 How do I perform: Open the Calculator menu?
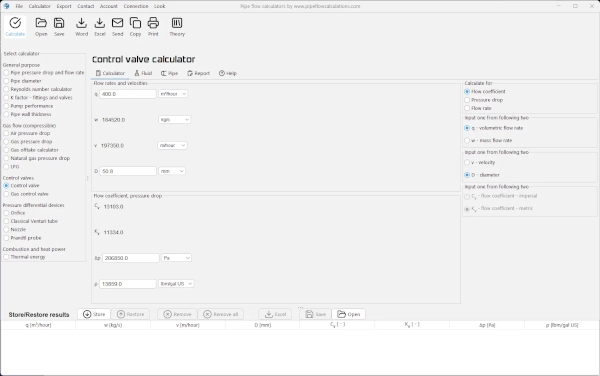coord(39,6)
